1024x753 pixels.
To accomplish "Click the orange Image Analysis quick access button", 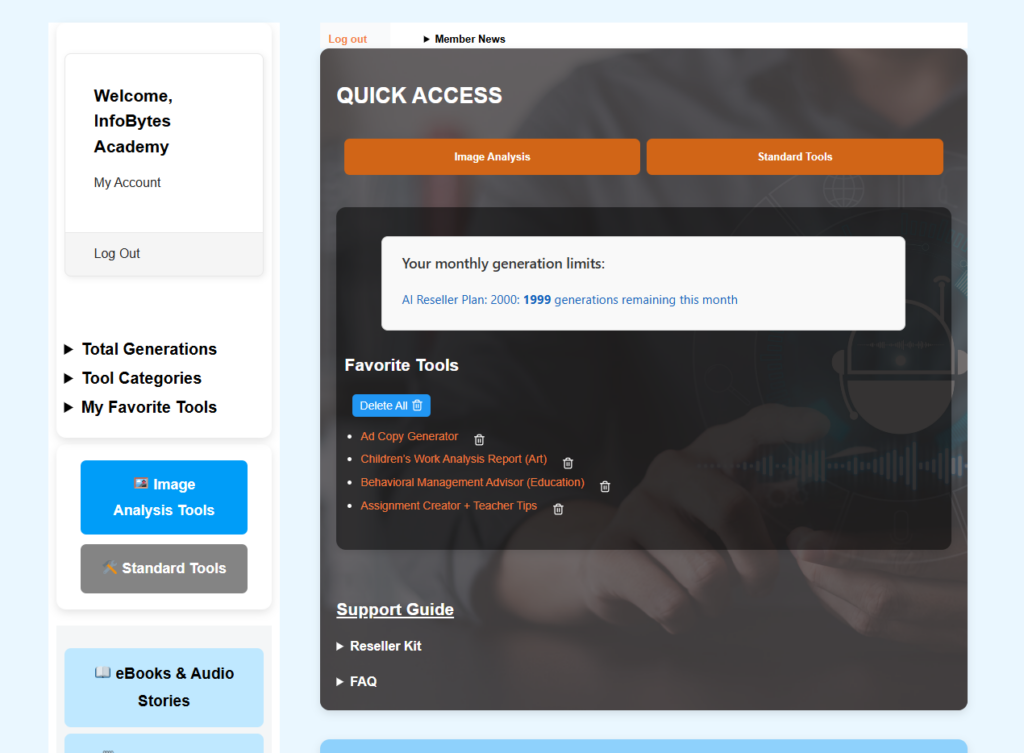I will pos(491,156).
